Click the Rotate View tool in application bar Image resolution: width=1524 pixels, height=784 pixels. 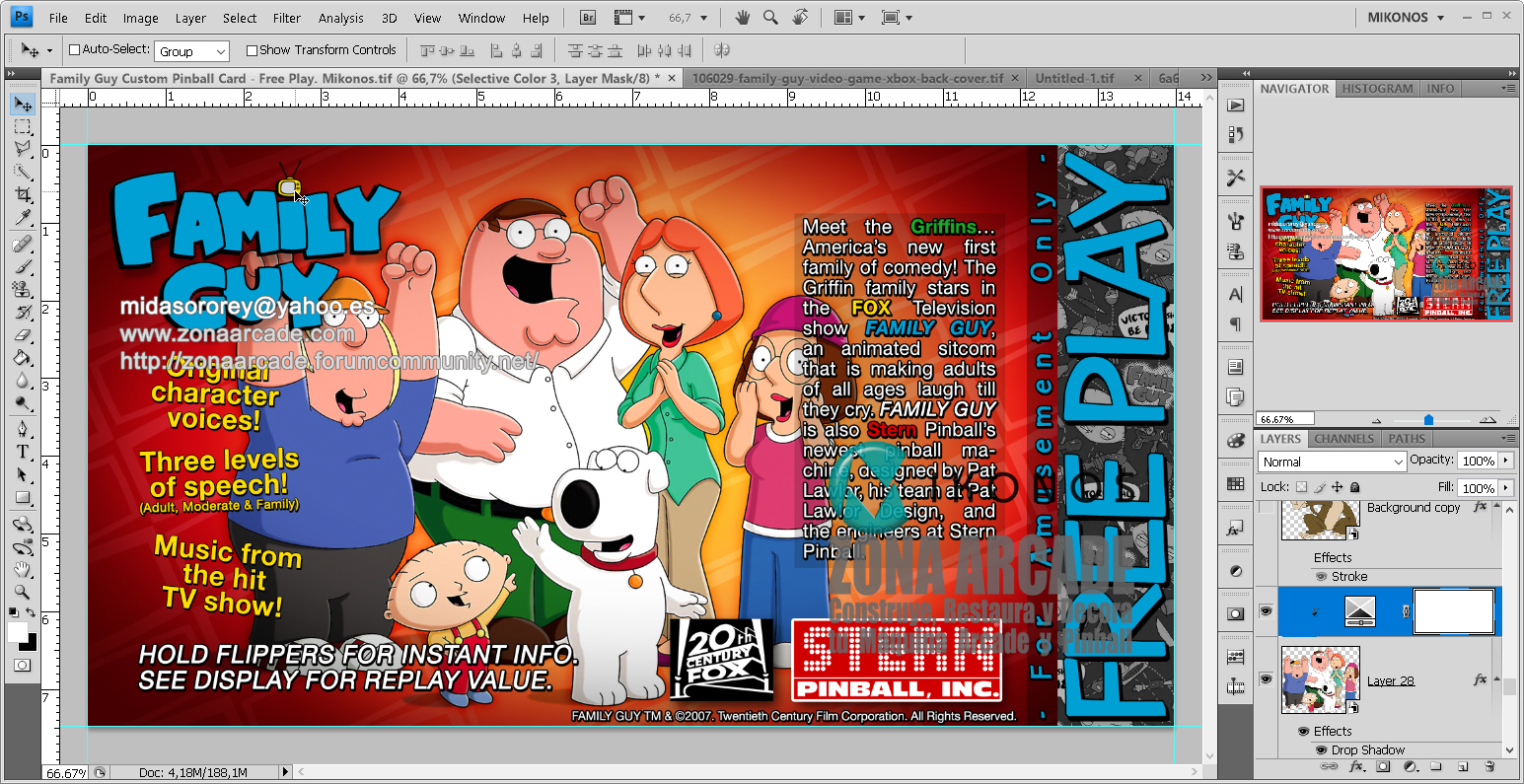(800, 18)
